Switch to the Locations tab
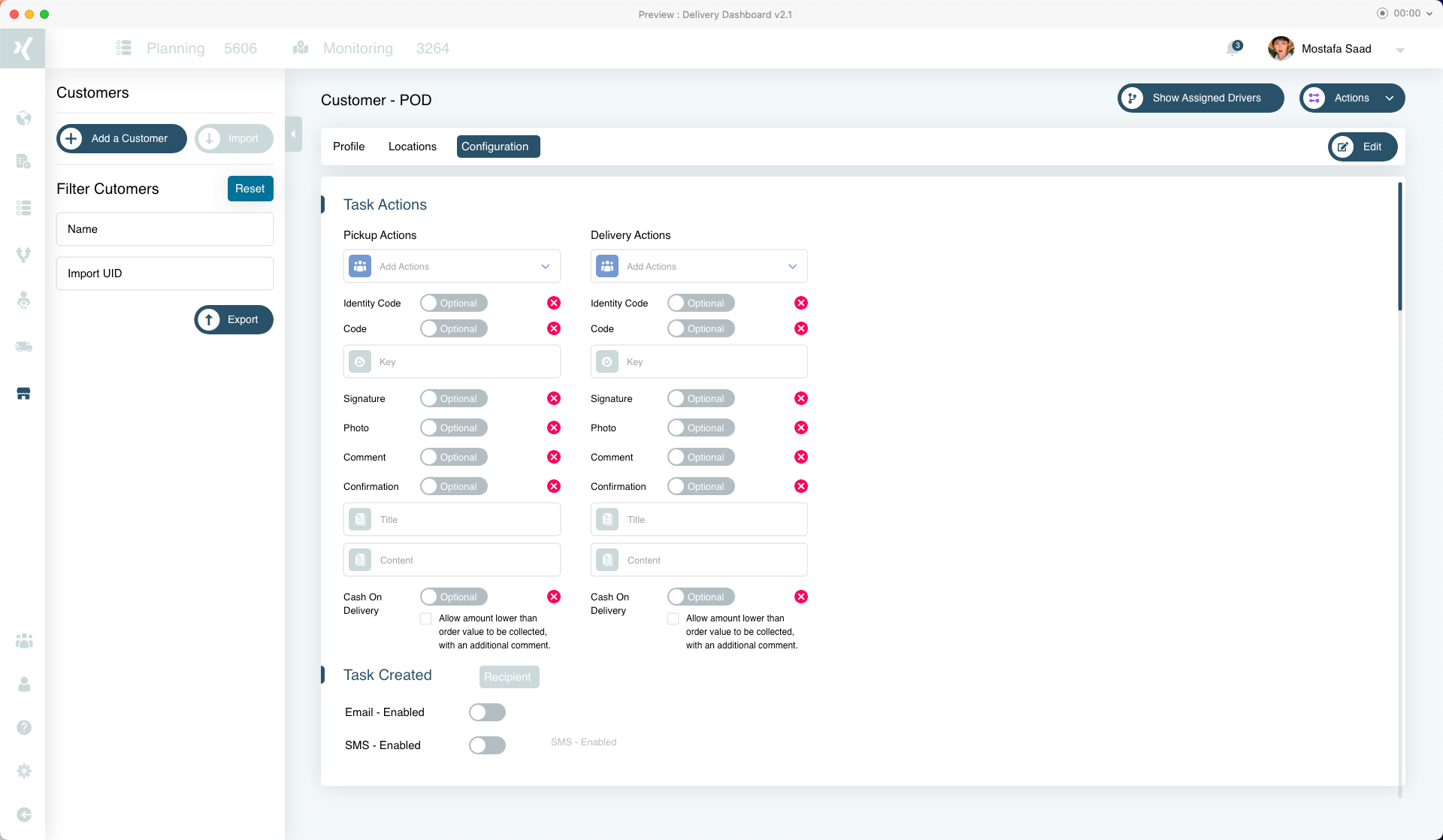Viewport: 1443px width, 840px height. [x=412, y=147]
